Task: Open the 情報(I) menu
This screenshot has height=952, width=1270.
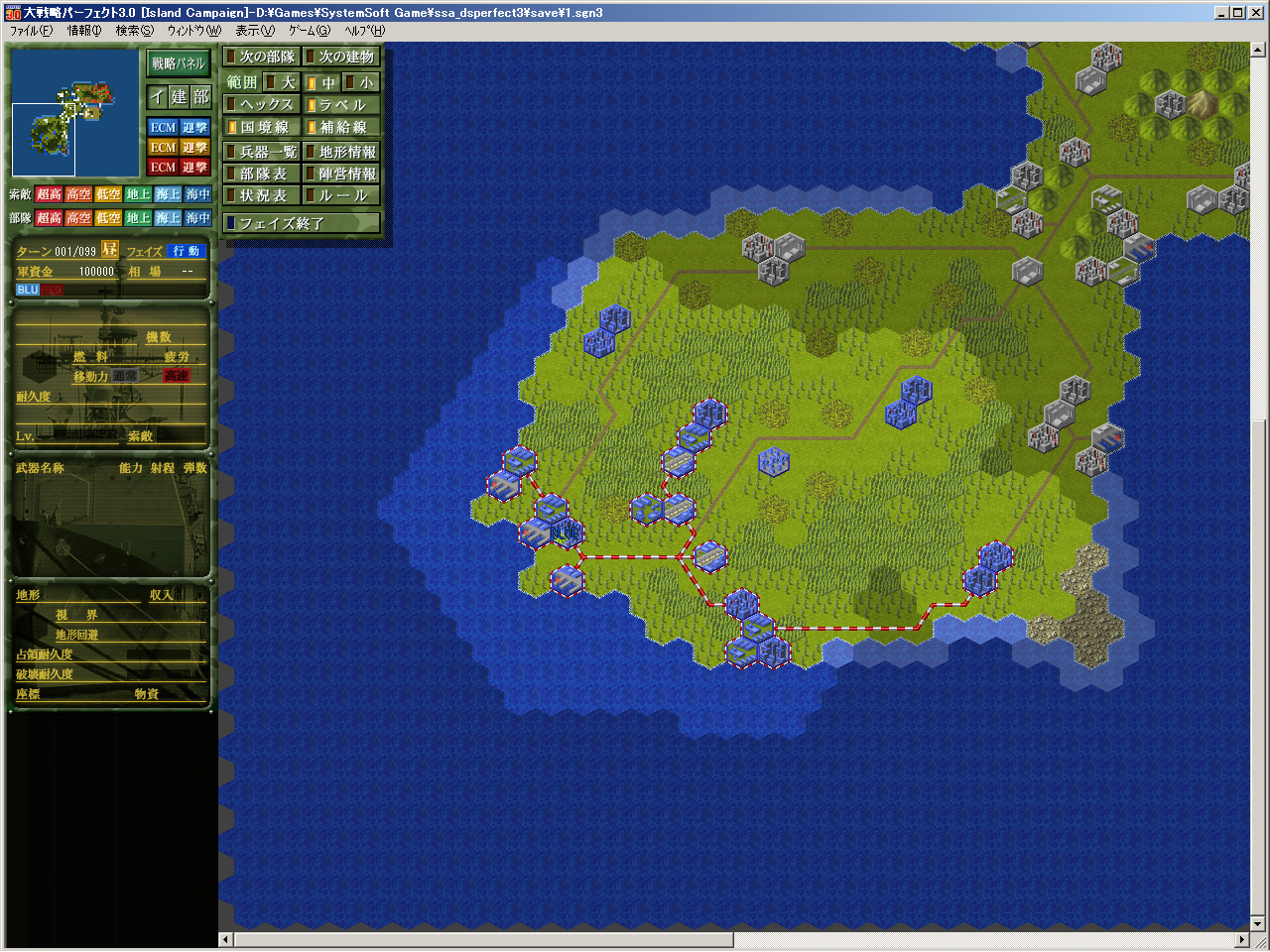Action: click(x=84, y=31)
